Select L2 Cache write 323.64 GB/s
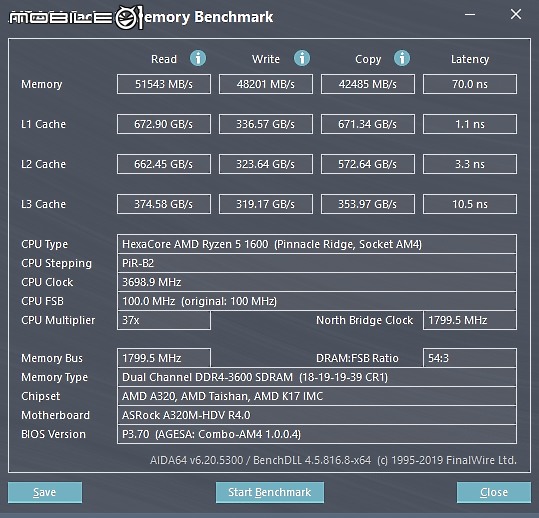Viewport: 539px width, 518px height. click(x=266, y=164)
